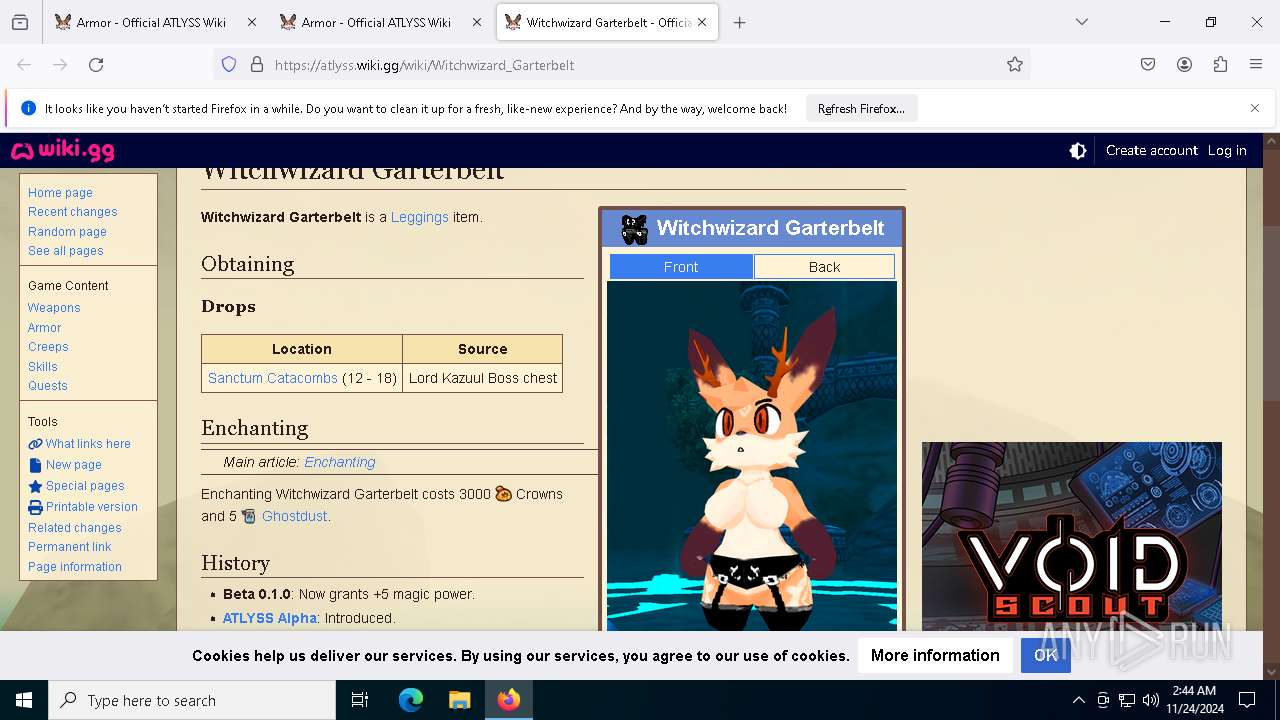
Task: Open Armor in Game Content
Action: click(44, 328)
